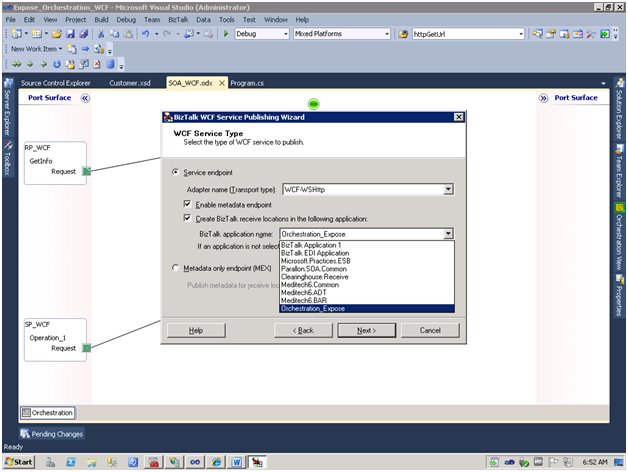Click the Undo arrow icon
Image resolution: width=628 pixels, height=472 pixels.
pos(146,34)
